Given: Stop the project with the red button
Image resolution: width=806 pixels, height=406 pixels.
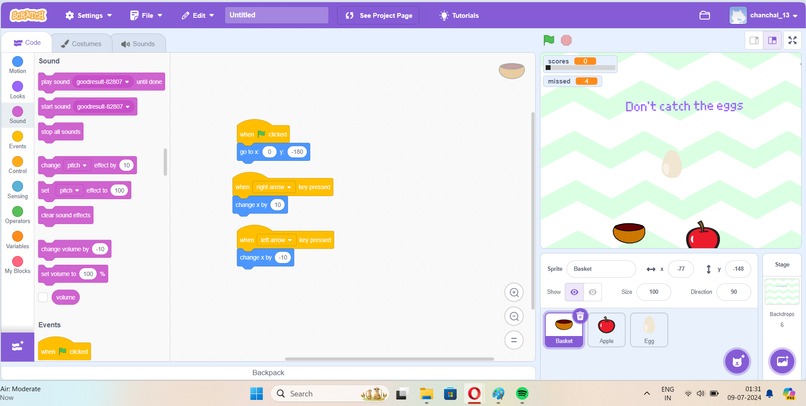Looking at the screenshot, I should point(566,40).
